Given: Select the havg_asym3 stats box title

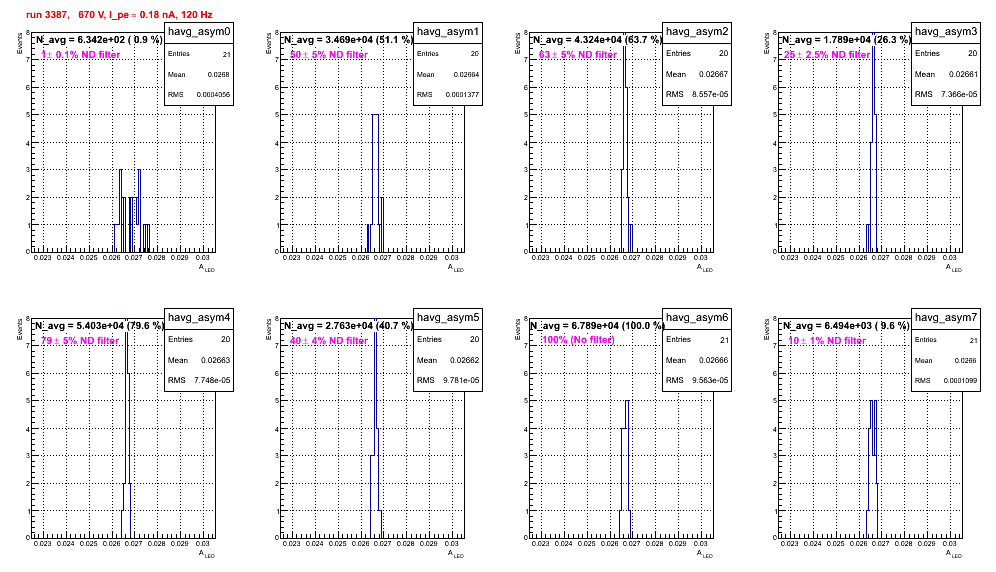Looking at the screenshot, I should (x=946, y=32).
